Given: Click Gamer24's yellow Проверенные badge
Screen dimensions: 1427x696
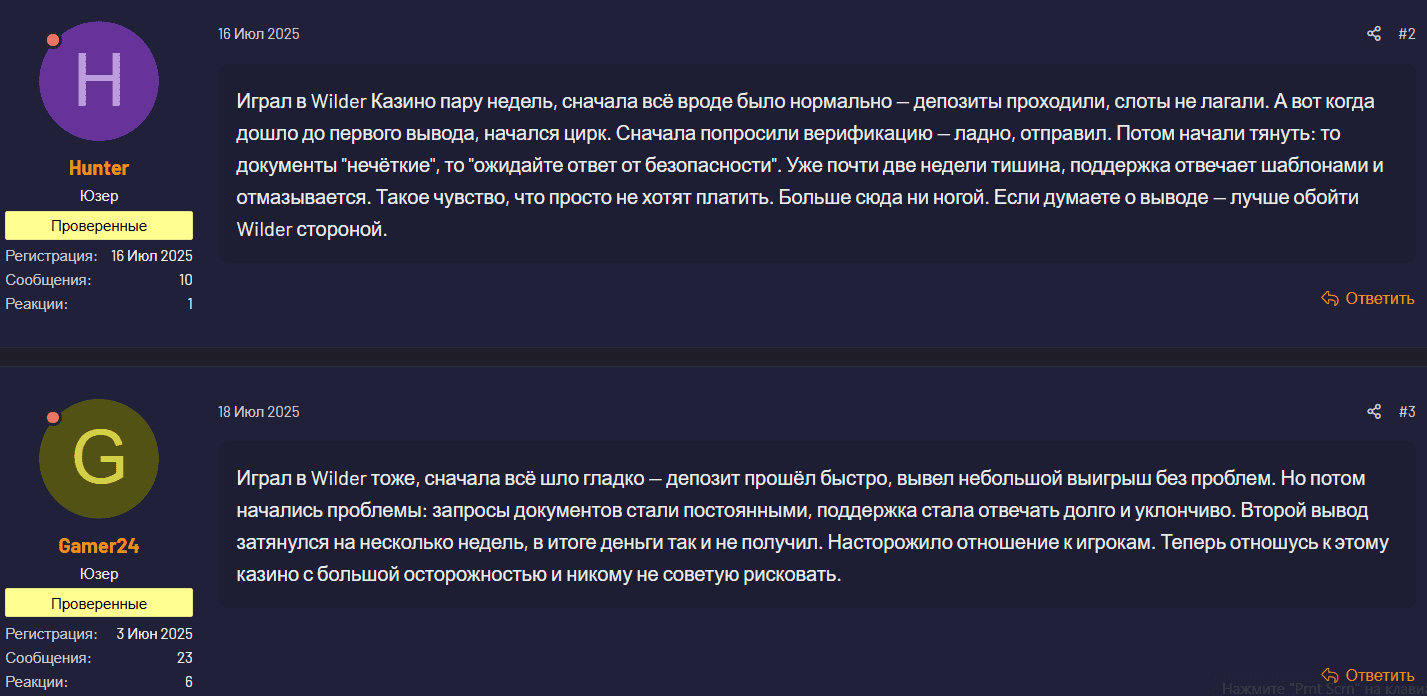Looking at the screenshot, I should click(x=99, y=604).
